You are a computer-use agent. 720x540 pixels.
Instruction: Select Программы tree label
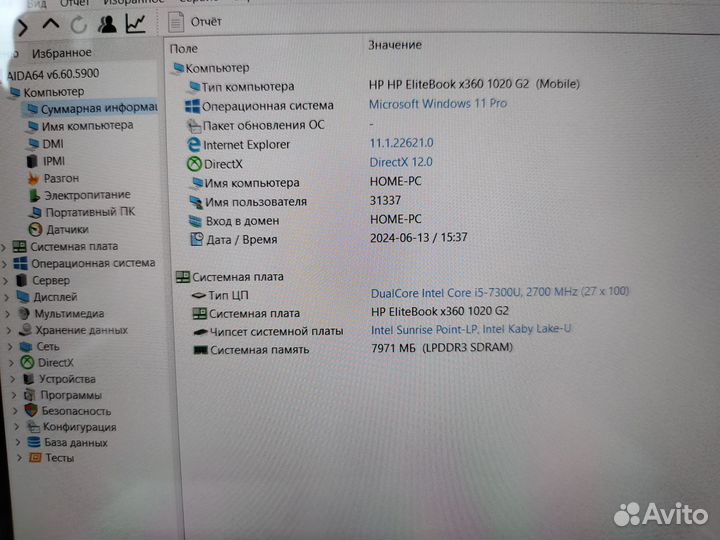[x=71, y=395]
